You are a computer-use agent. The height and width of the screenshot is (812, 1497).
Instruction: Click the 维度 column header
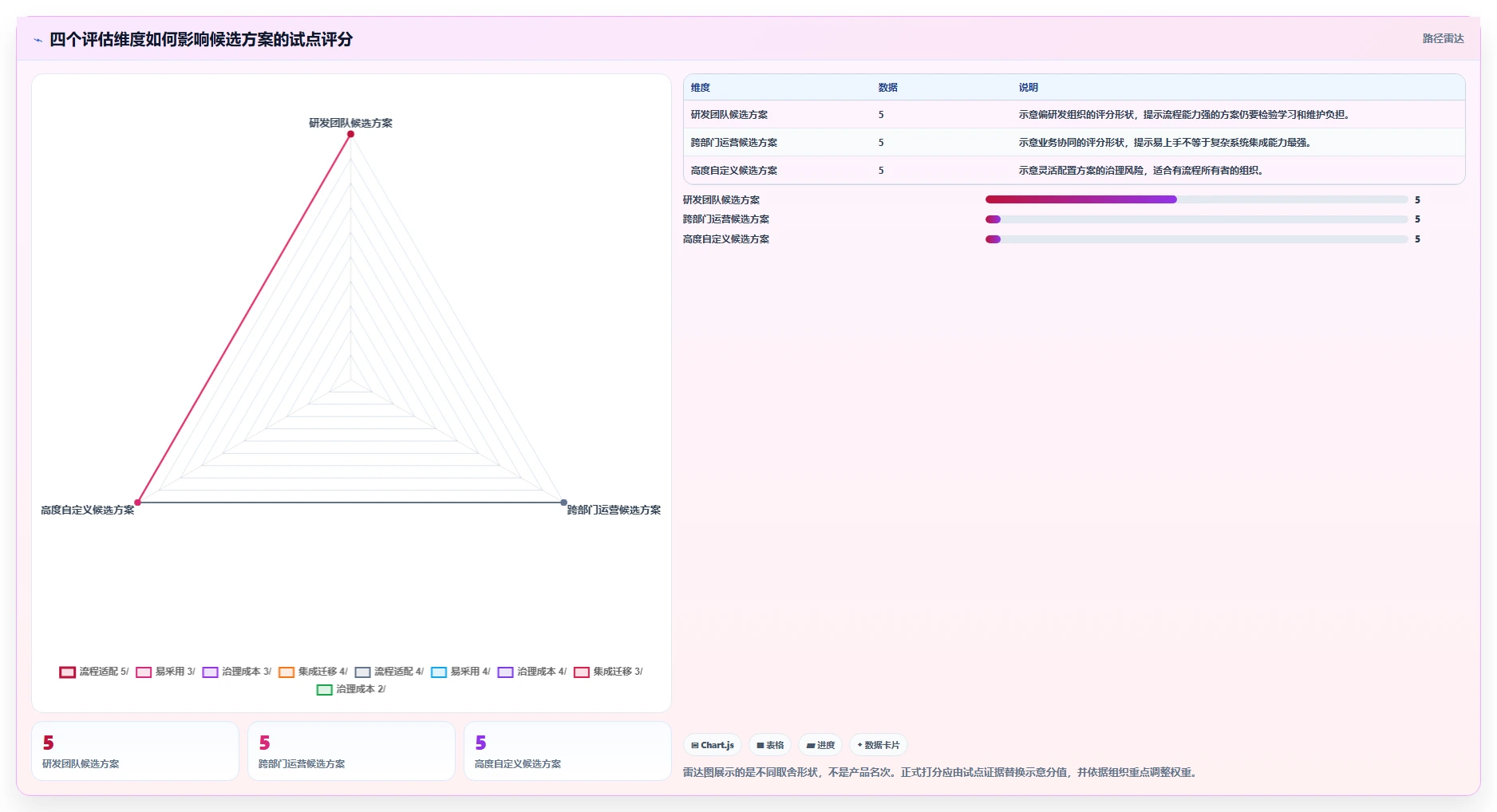pos(701,88)
